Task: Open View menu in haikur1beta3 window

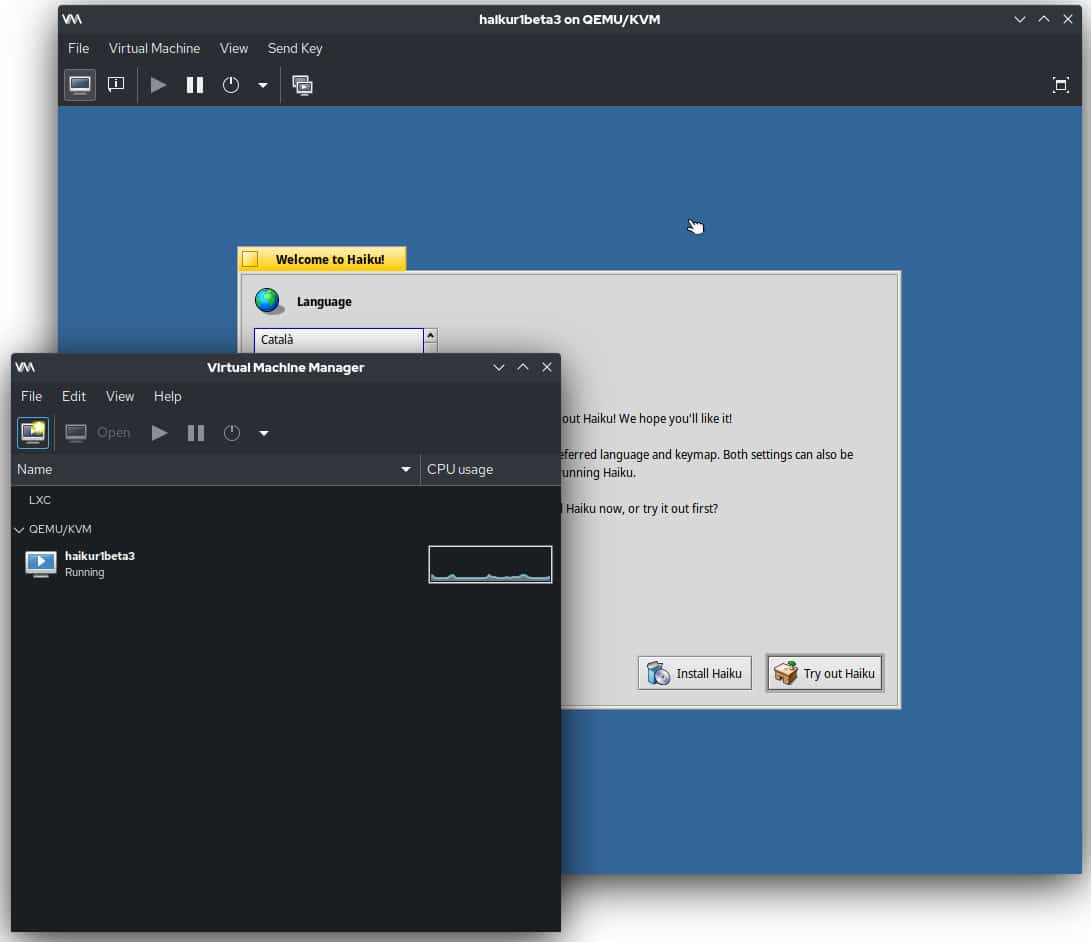Action: coord(234,48)
